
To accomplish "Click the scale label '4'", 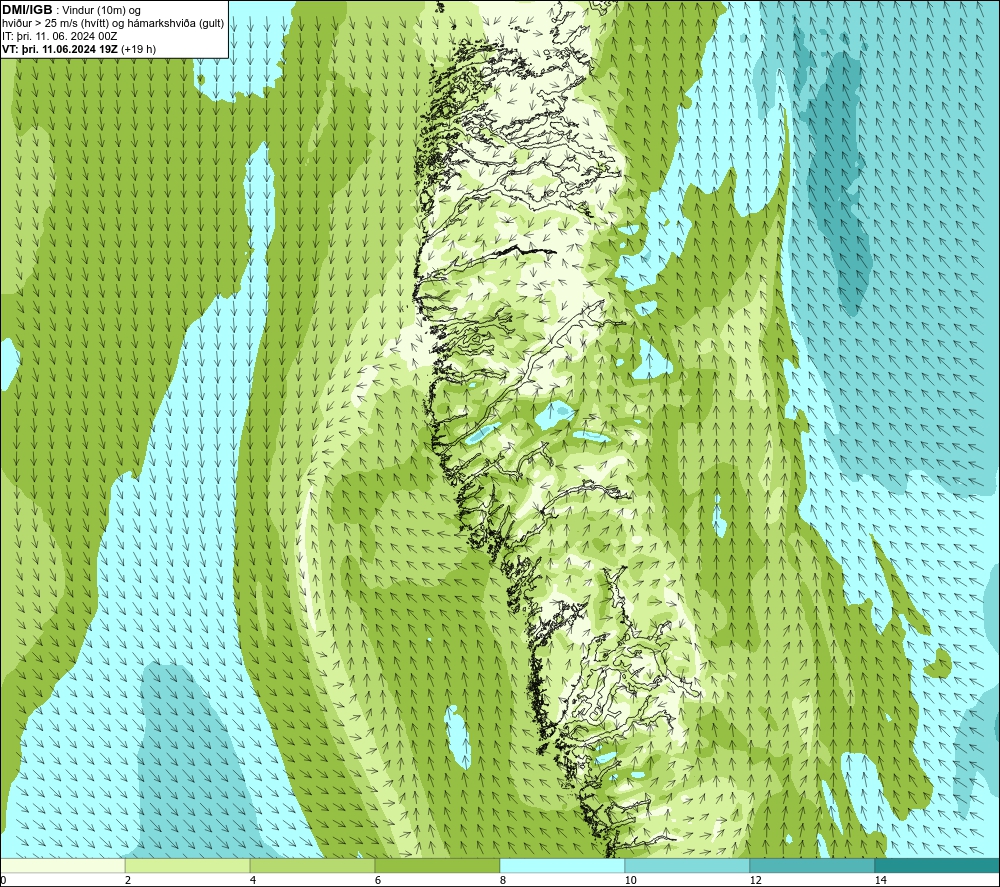I will pos(253,880).
